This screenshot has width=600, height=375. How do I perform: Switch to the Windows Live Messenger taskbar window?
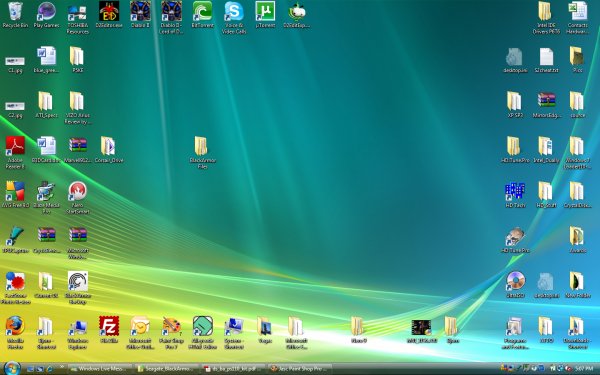(100, 369)
